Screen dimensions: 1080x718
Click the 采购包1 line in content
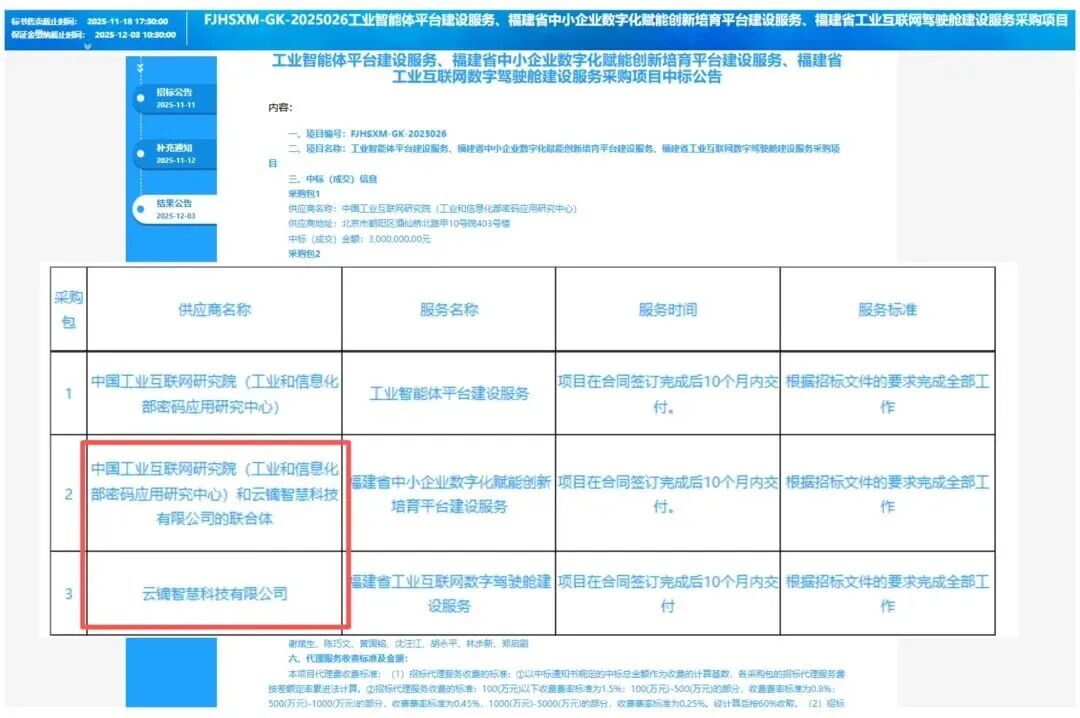coord(304,194)
